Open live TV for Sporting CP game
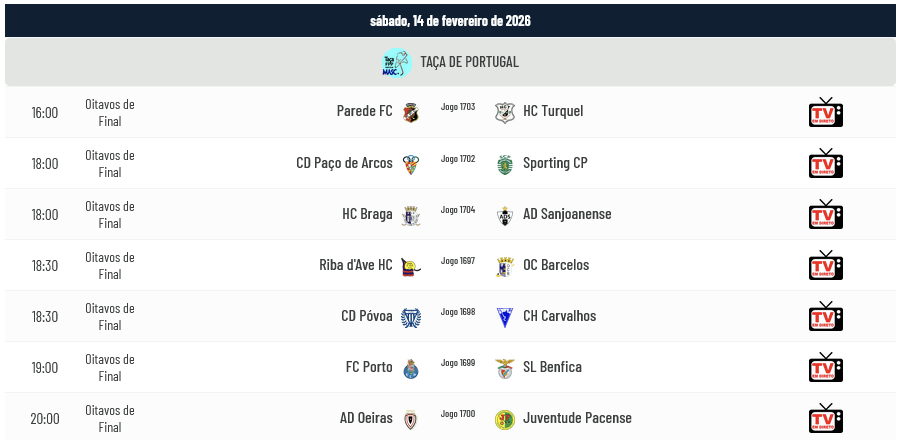Viewport: 899px width, 440px height. 825,163
